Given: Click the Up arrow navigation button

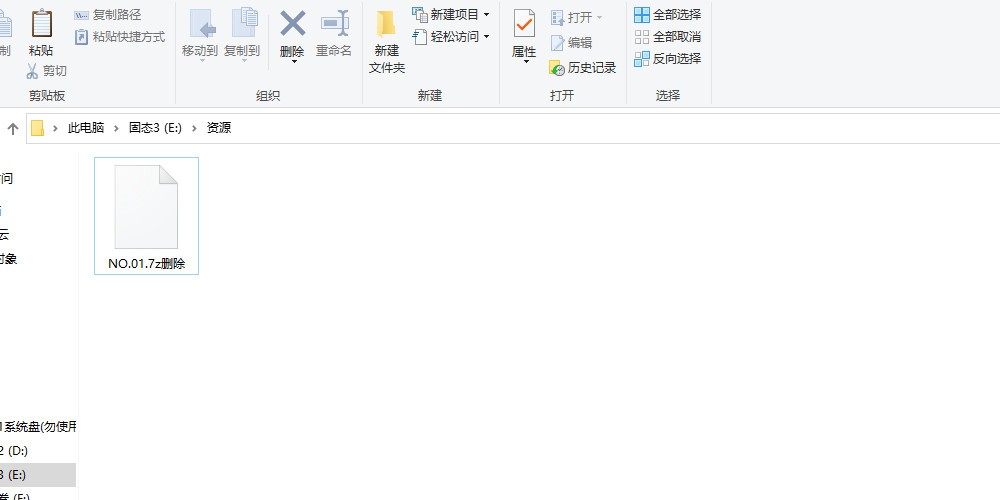Looking at the screenshot, I should 13,128.
